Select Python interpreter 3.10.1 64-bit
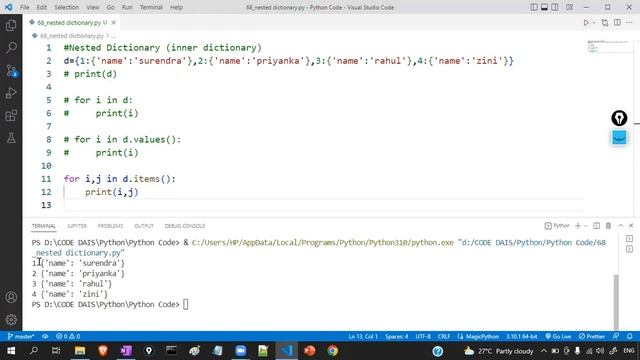The image size is (640, 360). tap(521, 336)
